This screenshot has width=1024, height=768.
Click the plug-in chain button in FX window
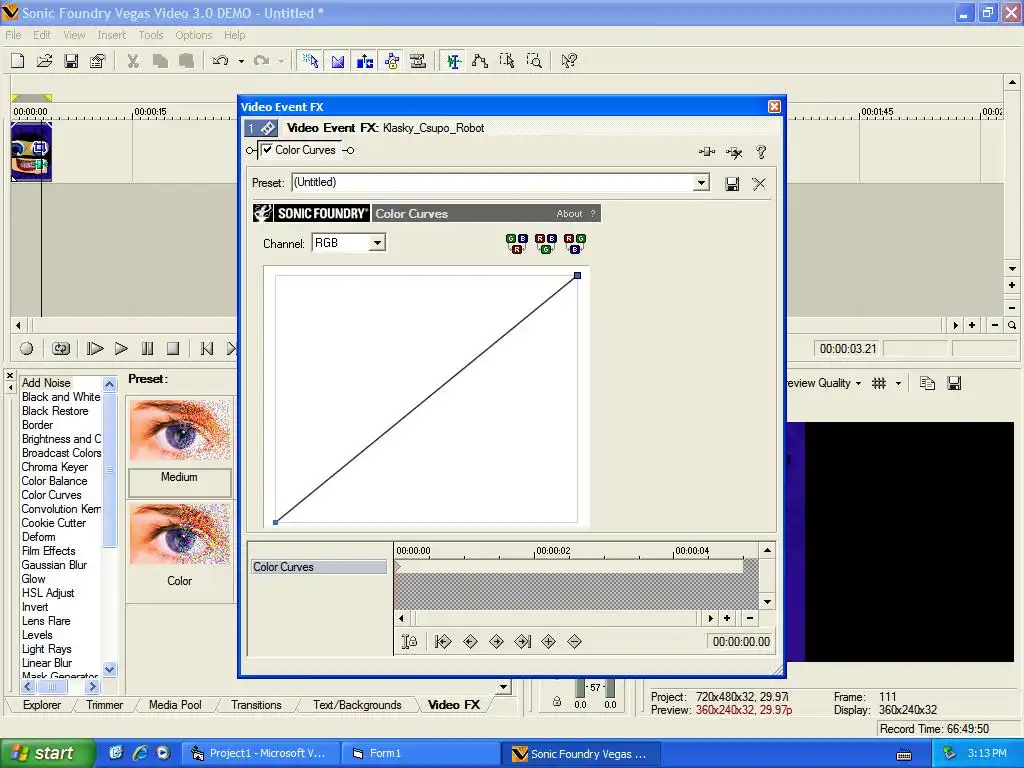[707, 152]
